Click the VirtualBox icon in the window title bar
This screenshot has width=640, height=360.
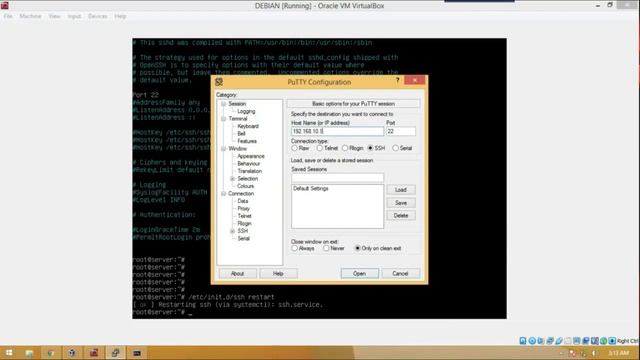(5, 5)
